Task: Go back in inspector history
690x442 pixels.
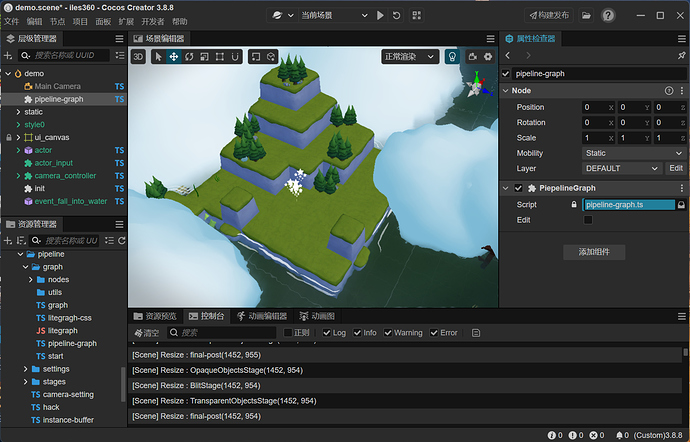Action: click(508, 55)
